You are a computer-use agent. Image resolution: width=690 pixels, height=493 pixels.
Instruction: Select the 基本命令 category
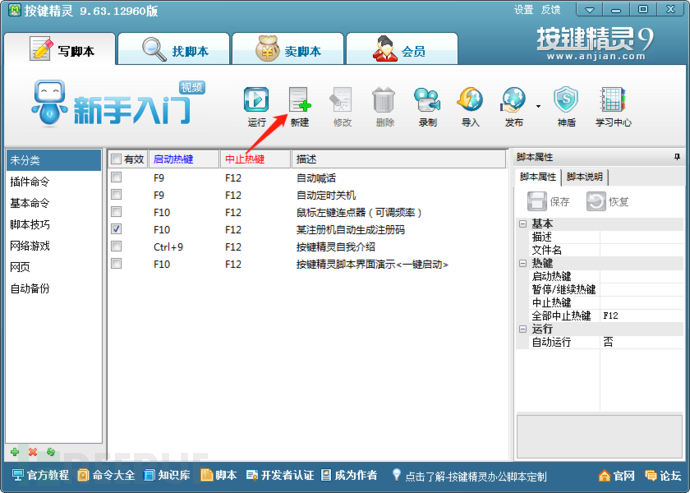tap(54, 203)
